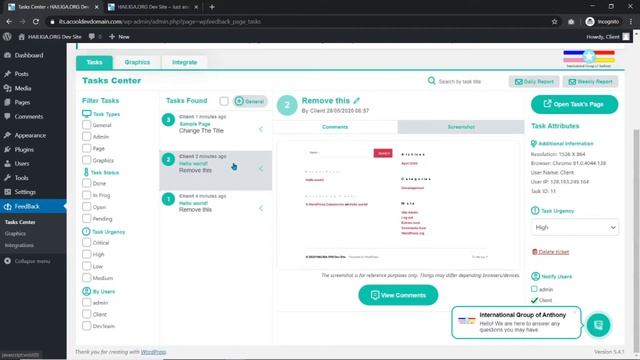Viewport: 640px width, 360px height.
Task: Click the Daily Report button
Action: 534,82
